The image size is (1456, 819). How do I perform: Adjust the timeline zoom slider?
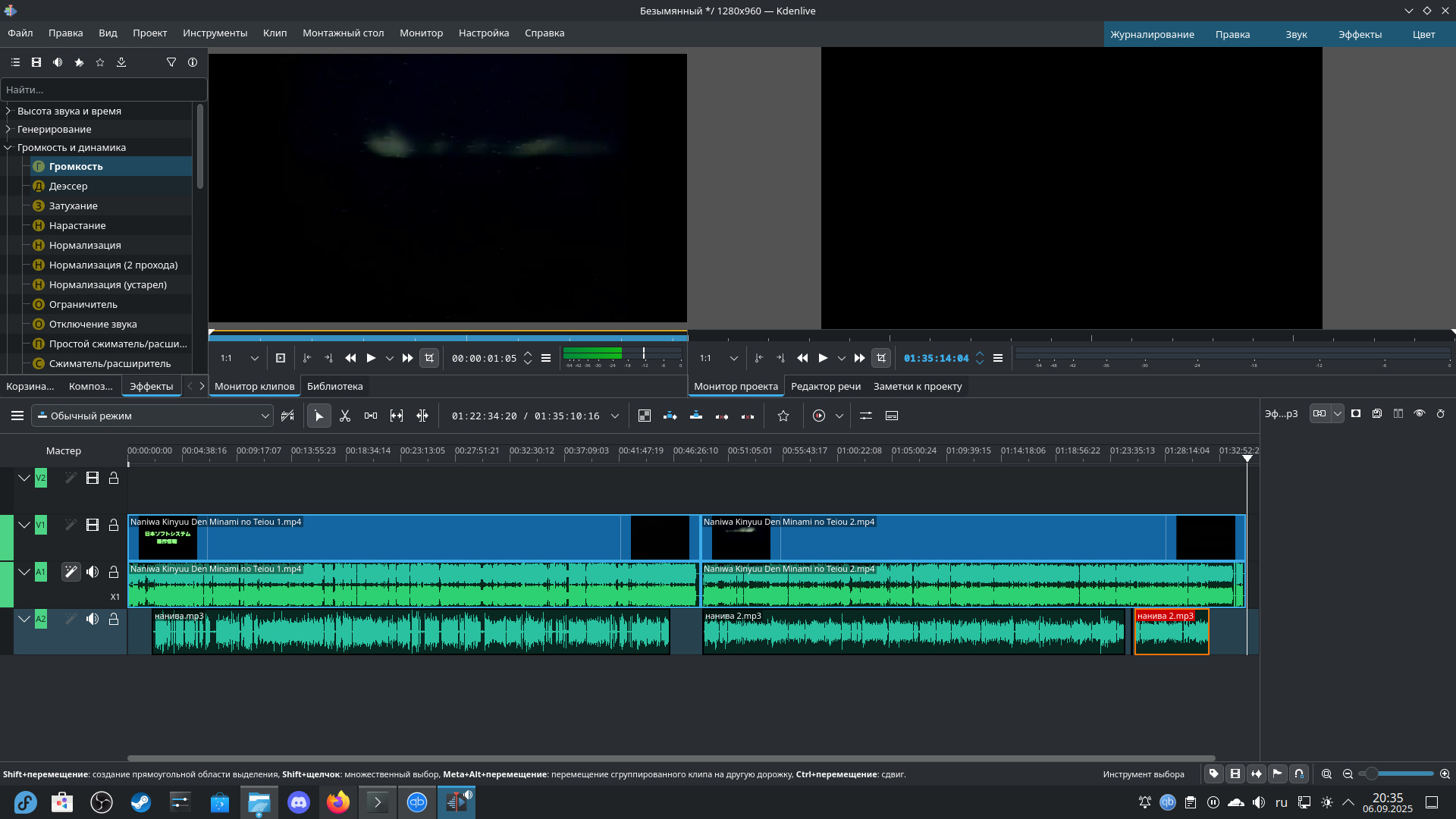pos(1372,774)
